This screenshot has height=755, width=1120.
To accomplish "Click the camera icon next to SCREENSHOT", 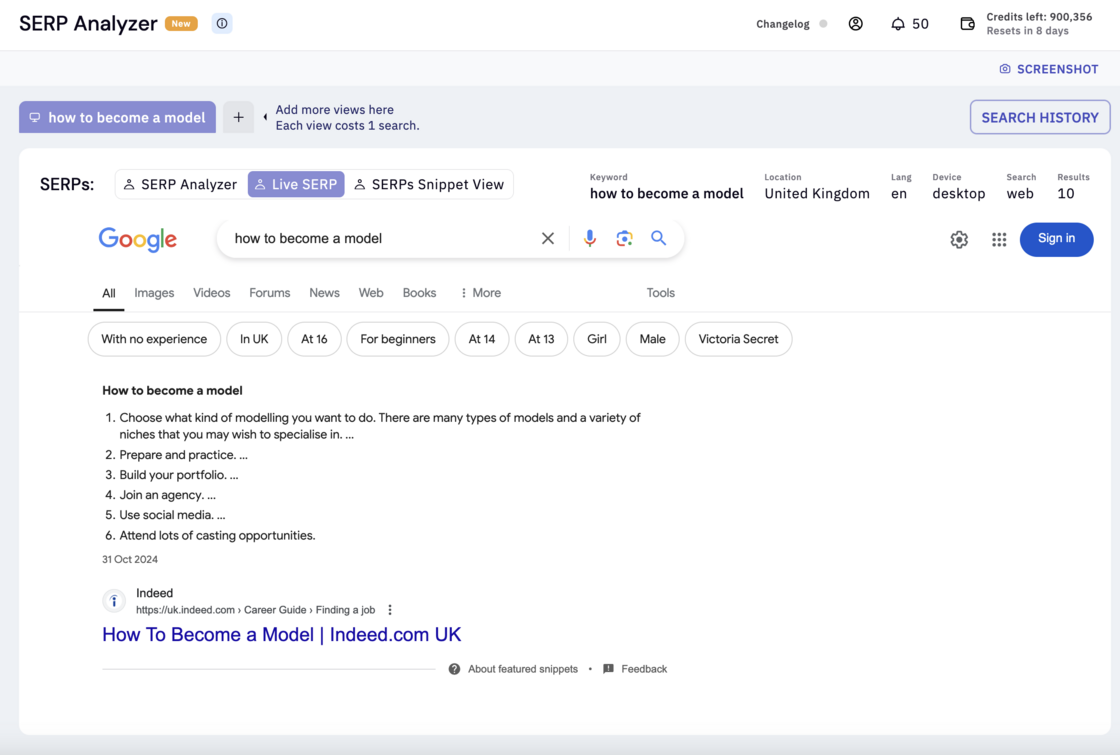I will (1005, 69).
